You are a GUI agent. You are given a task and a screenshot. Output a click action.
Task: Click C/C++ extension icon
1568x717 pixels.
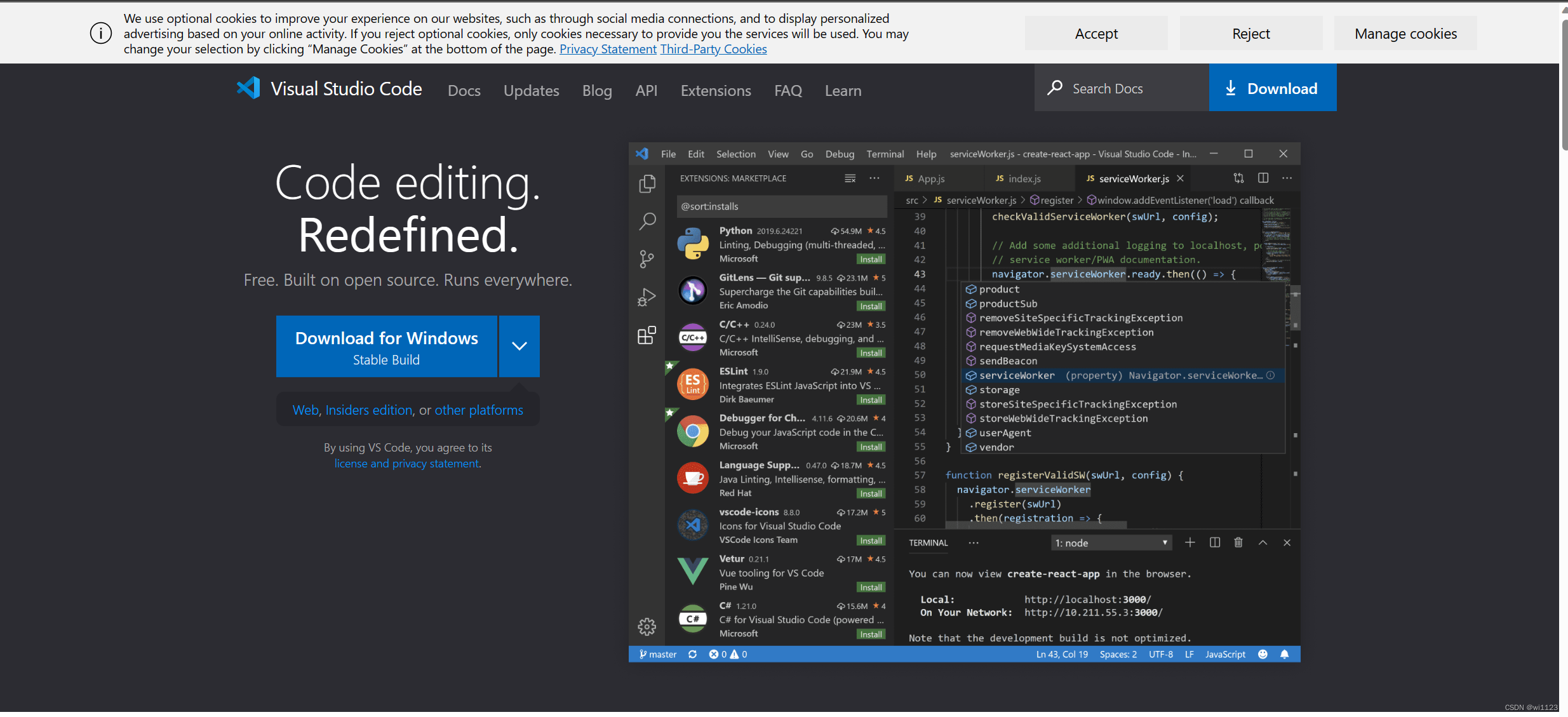click(693, 338)
